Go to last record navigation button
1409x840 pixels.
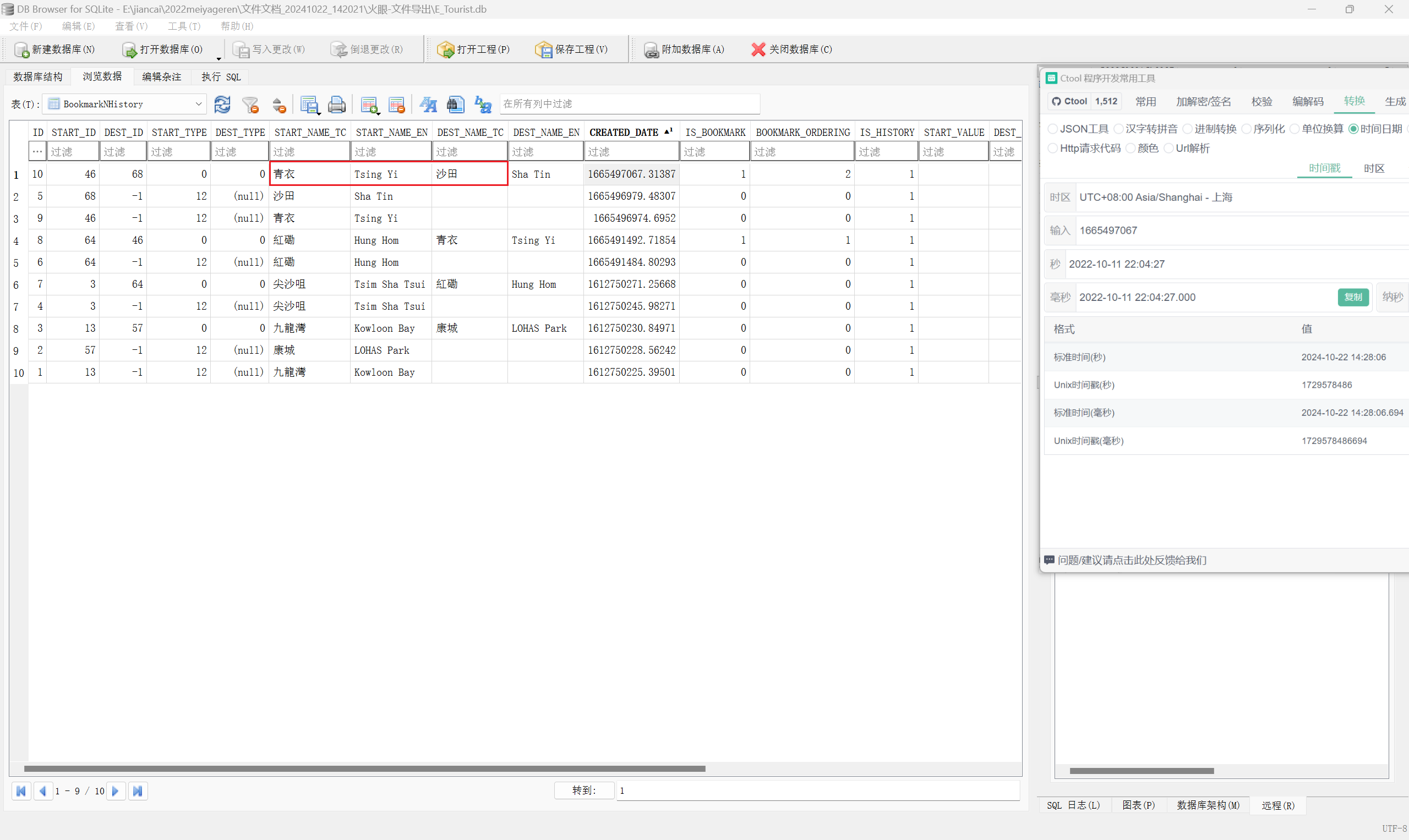coord(138,790)
